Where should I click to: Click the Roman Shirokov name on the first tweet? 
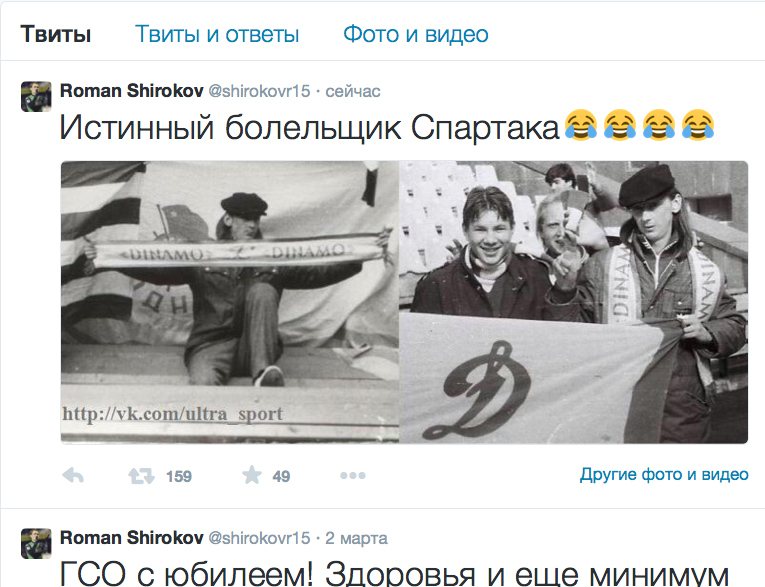tap(131, 91)
